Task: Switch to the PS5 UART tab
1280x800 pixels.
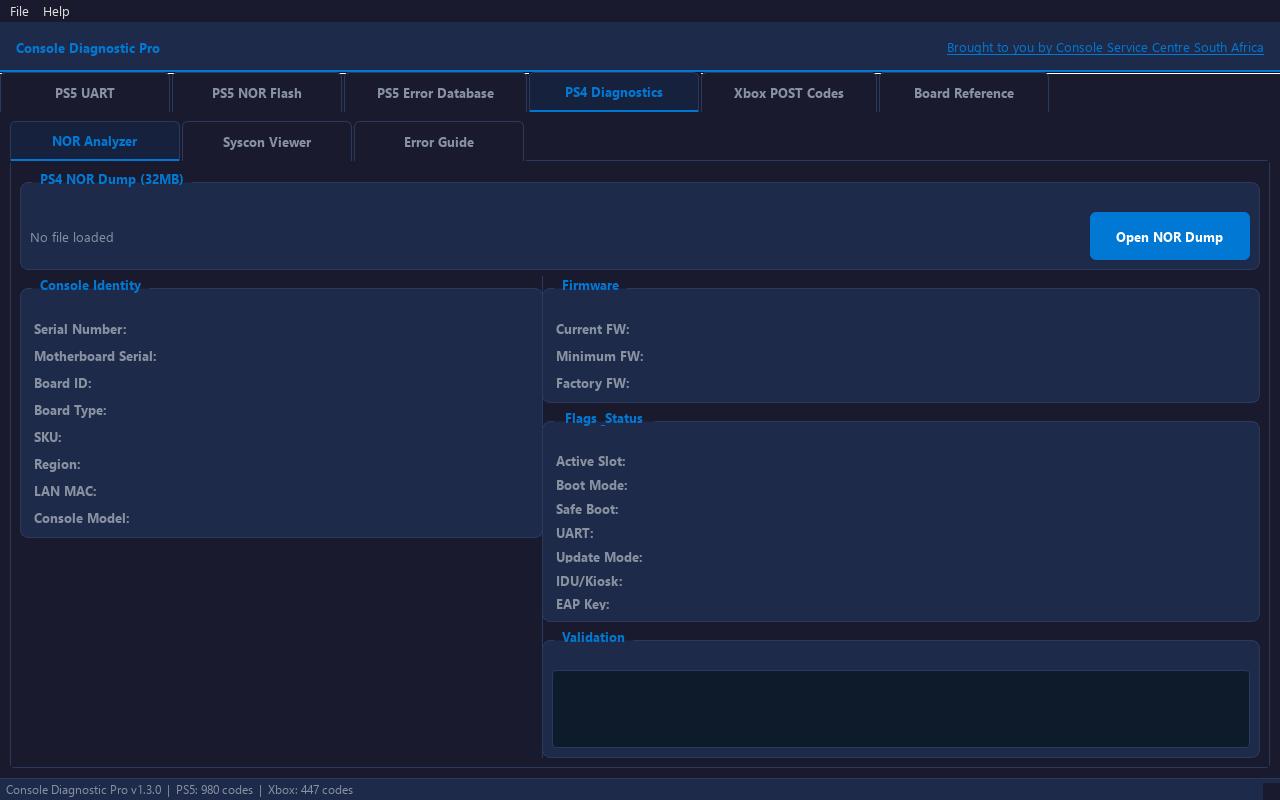Action: coord(85,93)
